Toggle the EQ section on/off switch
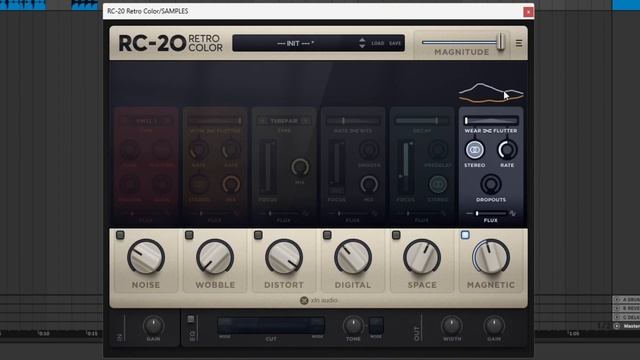640x360 pixels. pyautogui.click(x=191, y=319)
